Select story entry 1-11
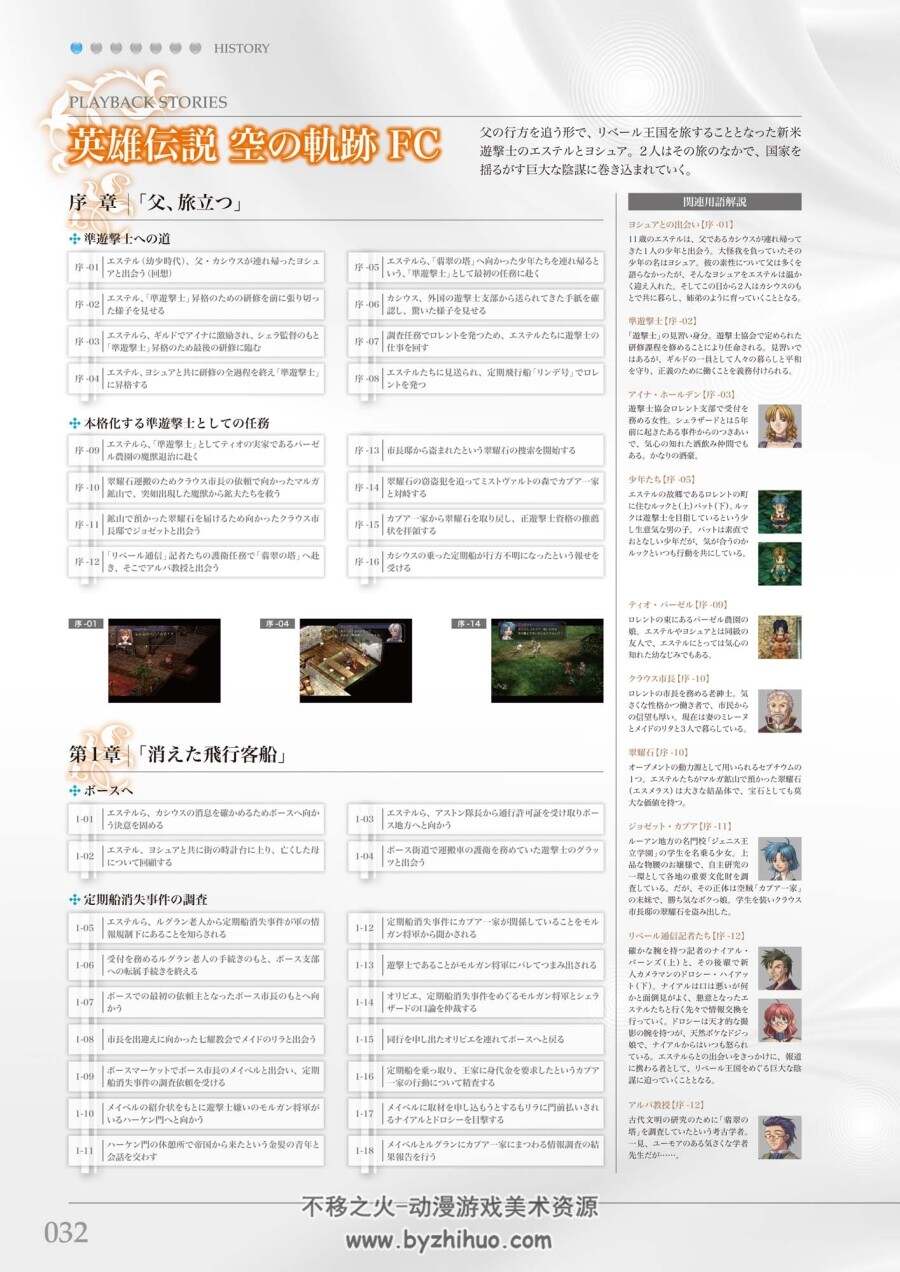 click(196, 1150)
